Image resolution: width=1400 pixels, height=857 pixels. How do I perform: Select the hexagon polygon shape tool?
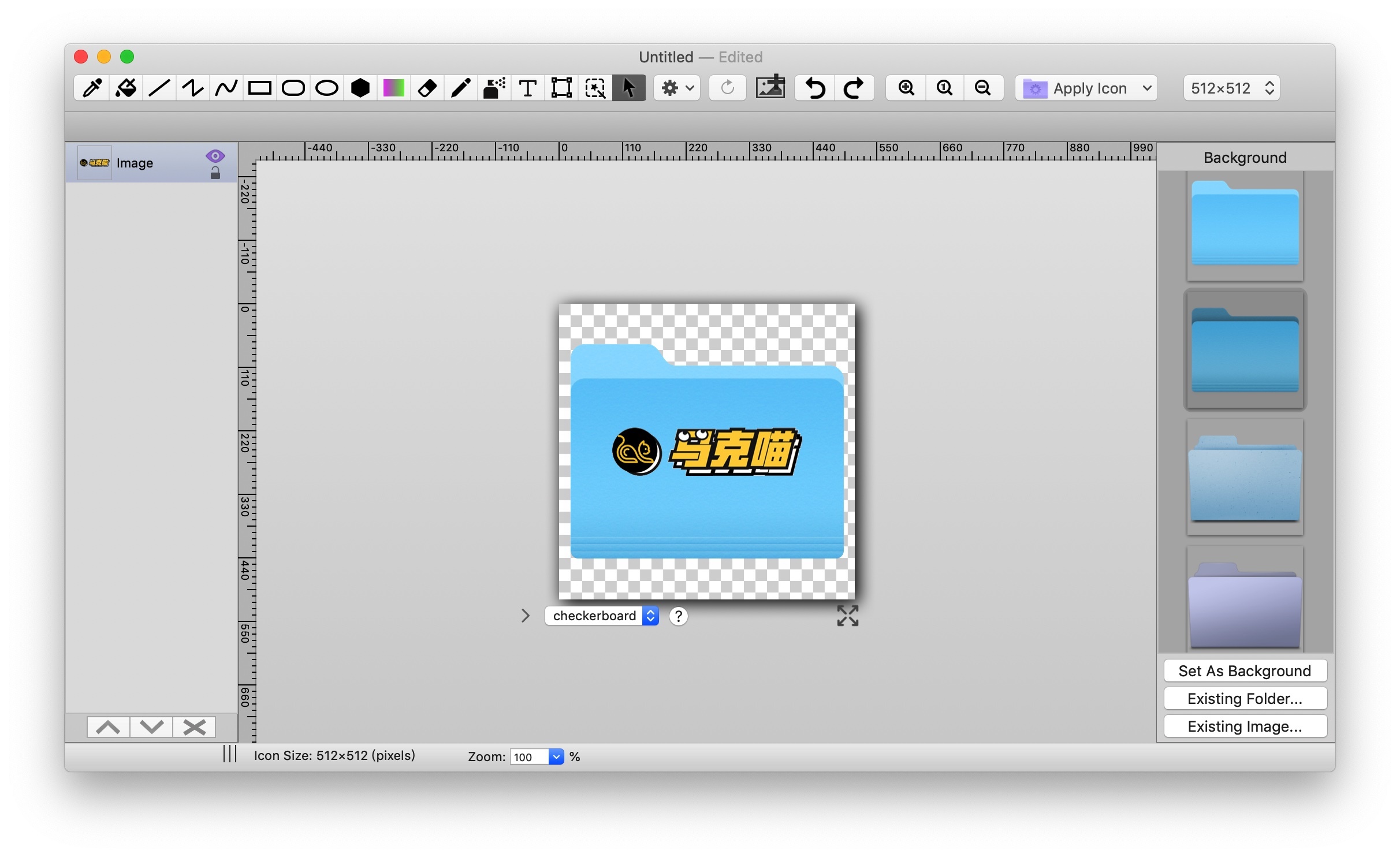click(360, 88)
